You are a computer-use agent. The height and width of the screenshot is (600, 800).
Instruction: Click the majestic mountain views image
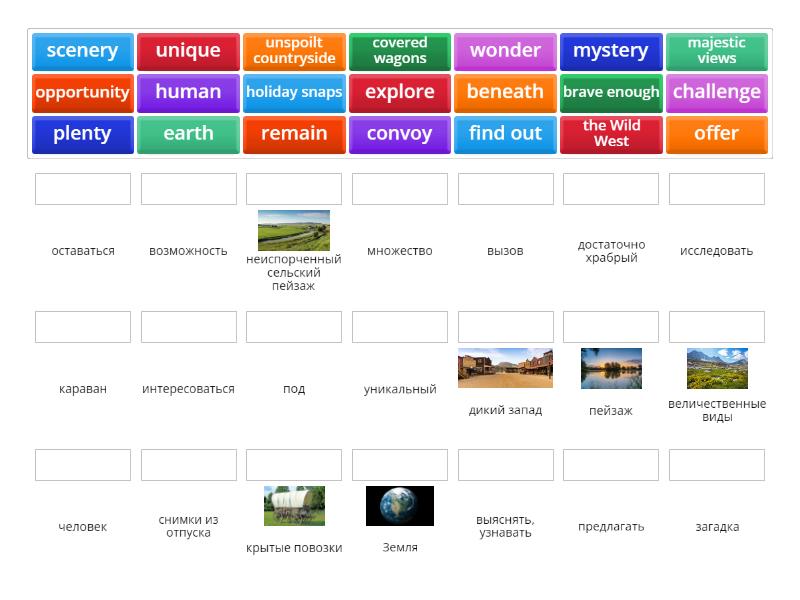(x=716, y=368)
